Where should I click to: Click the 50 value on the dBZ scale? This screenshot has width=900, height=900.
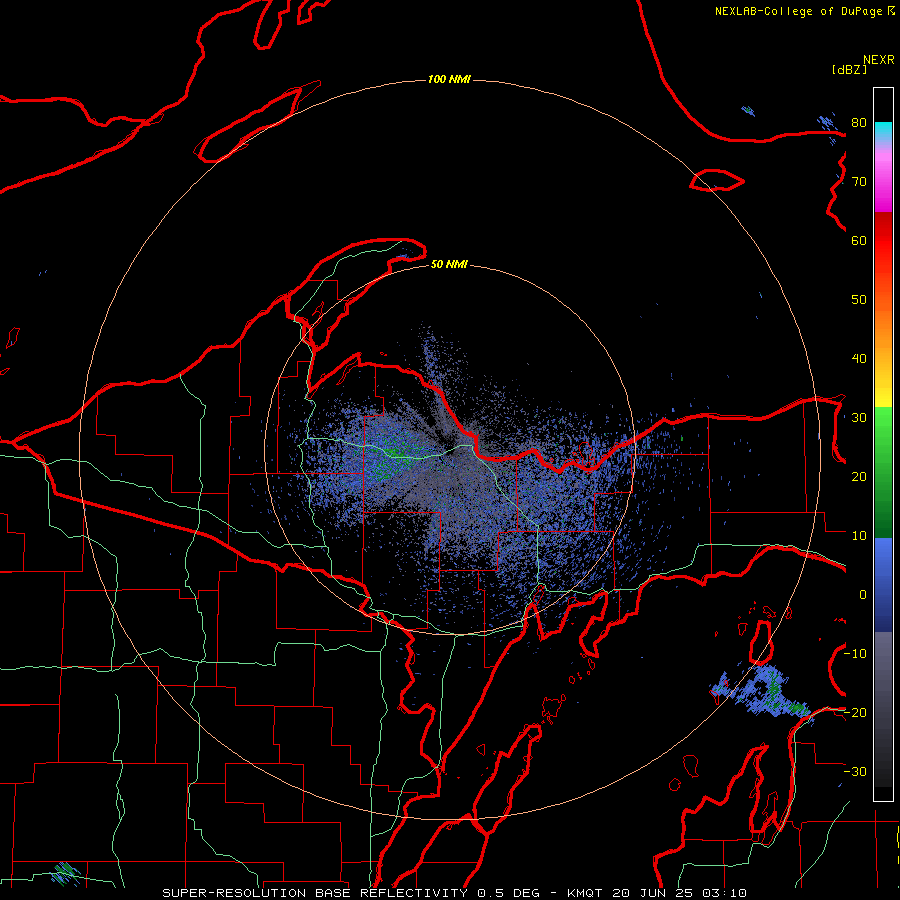pos(859,300)
